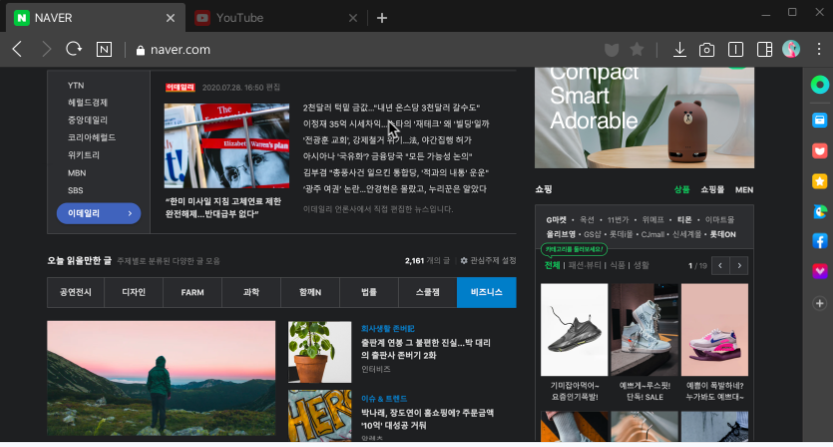The height and width of the screenshot is (447, 833).
Task: Select 중앙데일리 in press list
Action: tap(88, 120)
